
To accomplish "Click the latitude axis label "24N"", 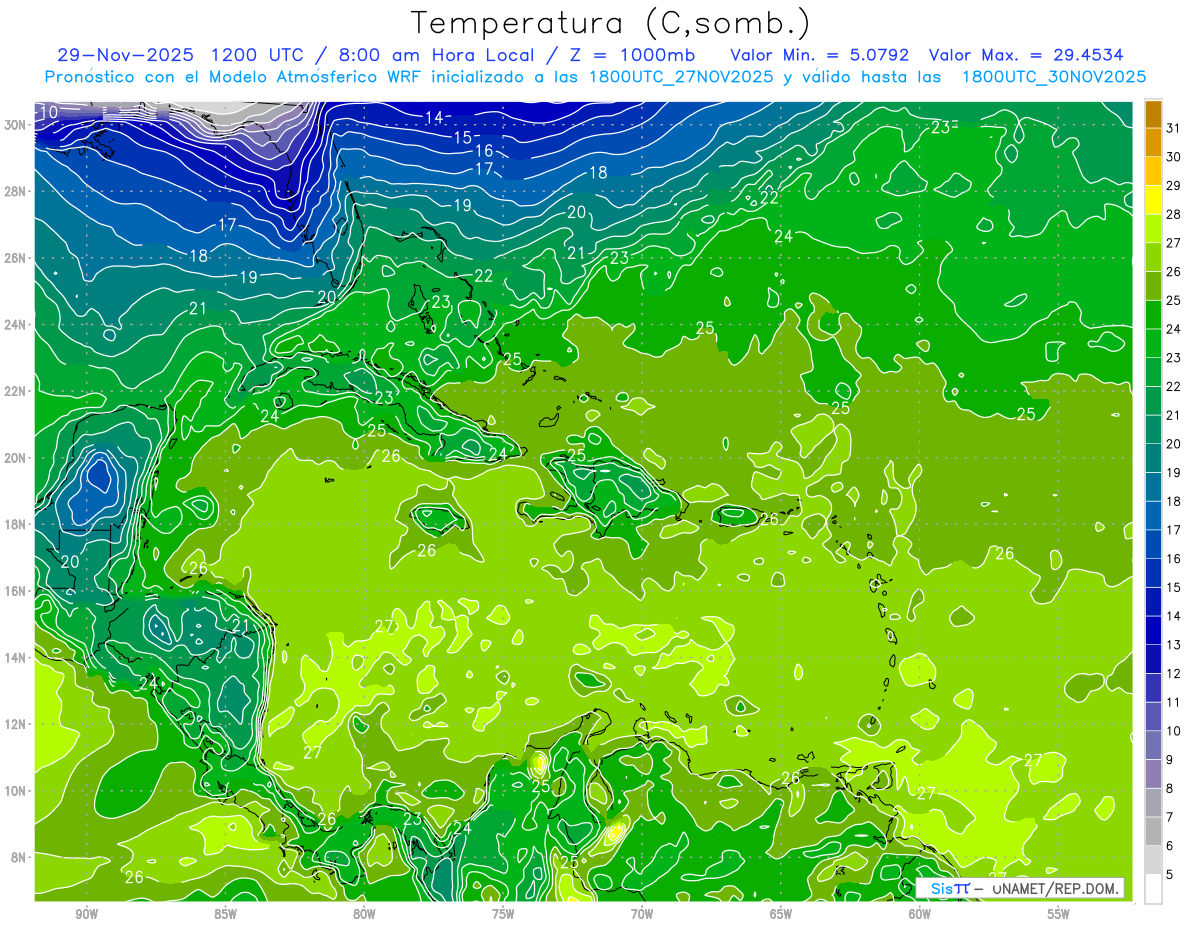I will [14, 325].
